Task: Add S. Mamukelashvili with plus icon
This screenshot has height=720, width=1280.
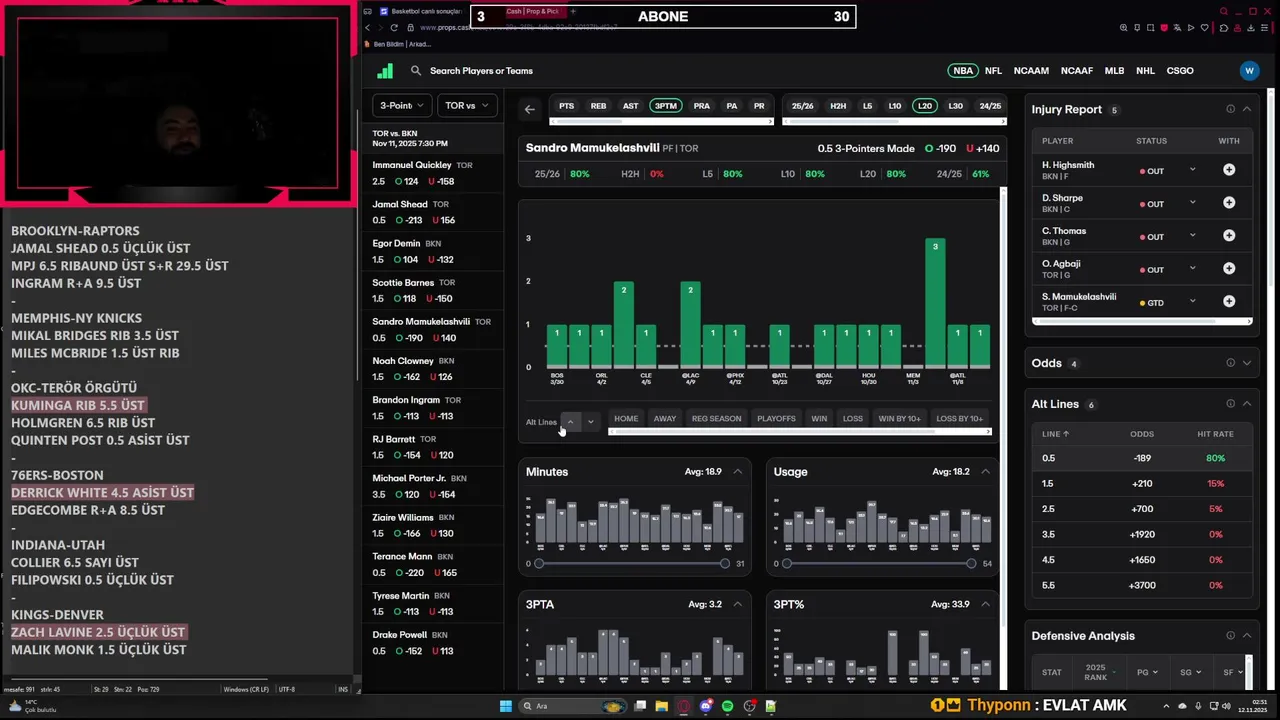Action: [1229, 302]
